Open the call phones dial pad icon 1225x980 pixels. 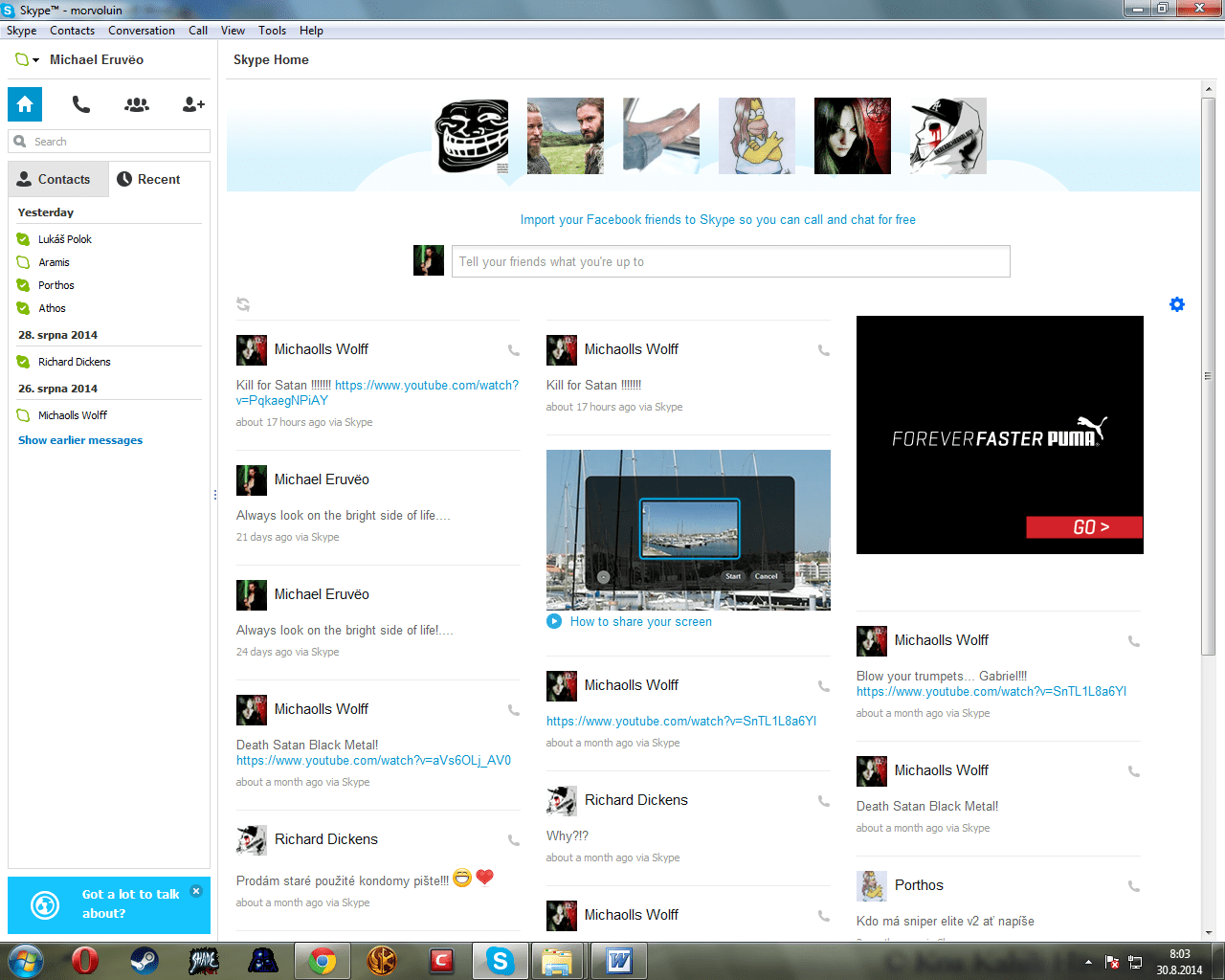point(81,104)
